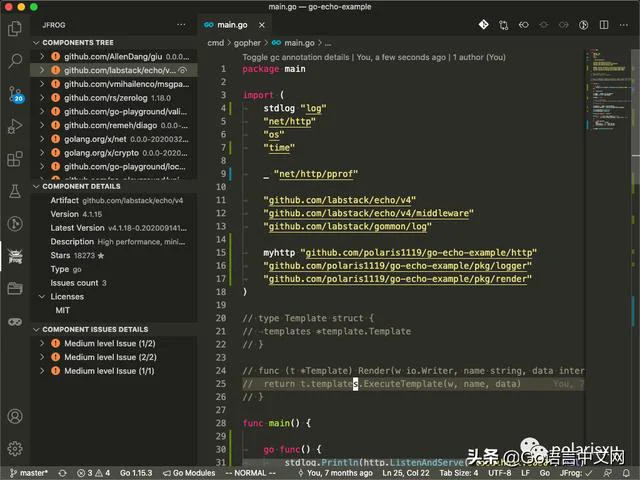Select Medium level Issue (2/2)
This screenshot has height=480, width=640.
[114, 357]
